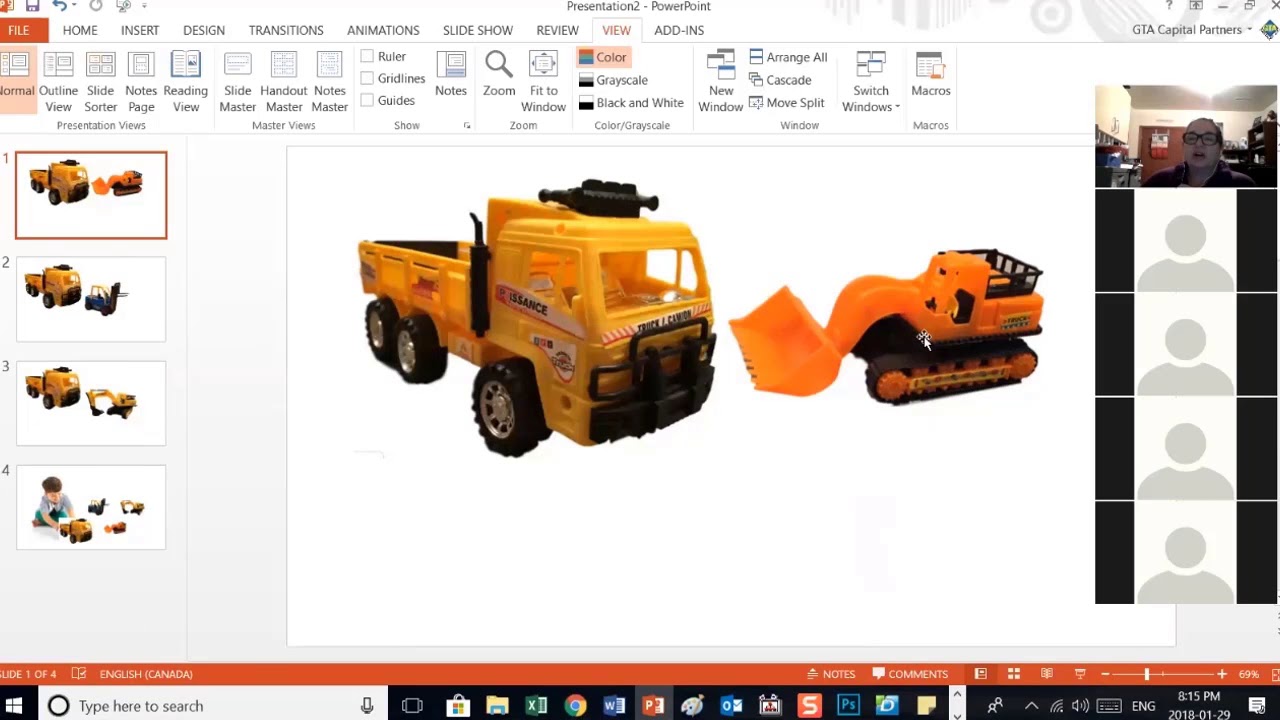This screenshot has height=720, width=1280.
Task: Open Handout Master view
Action: click(284, 81)
